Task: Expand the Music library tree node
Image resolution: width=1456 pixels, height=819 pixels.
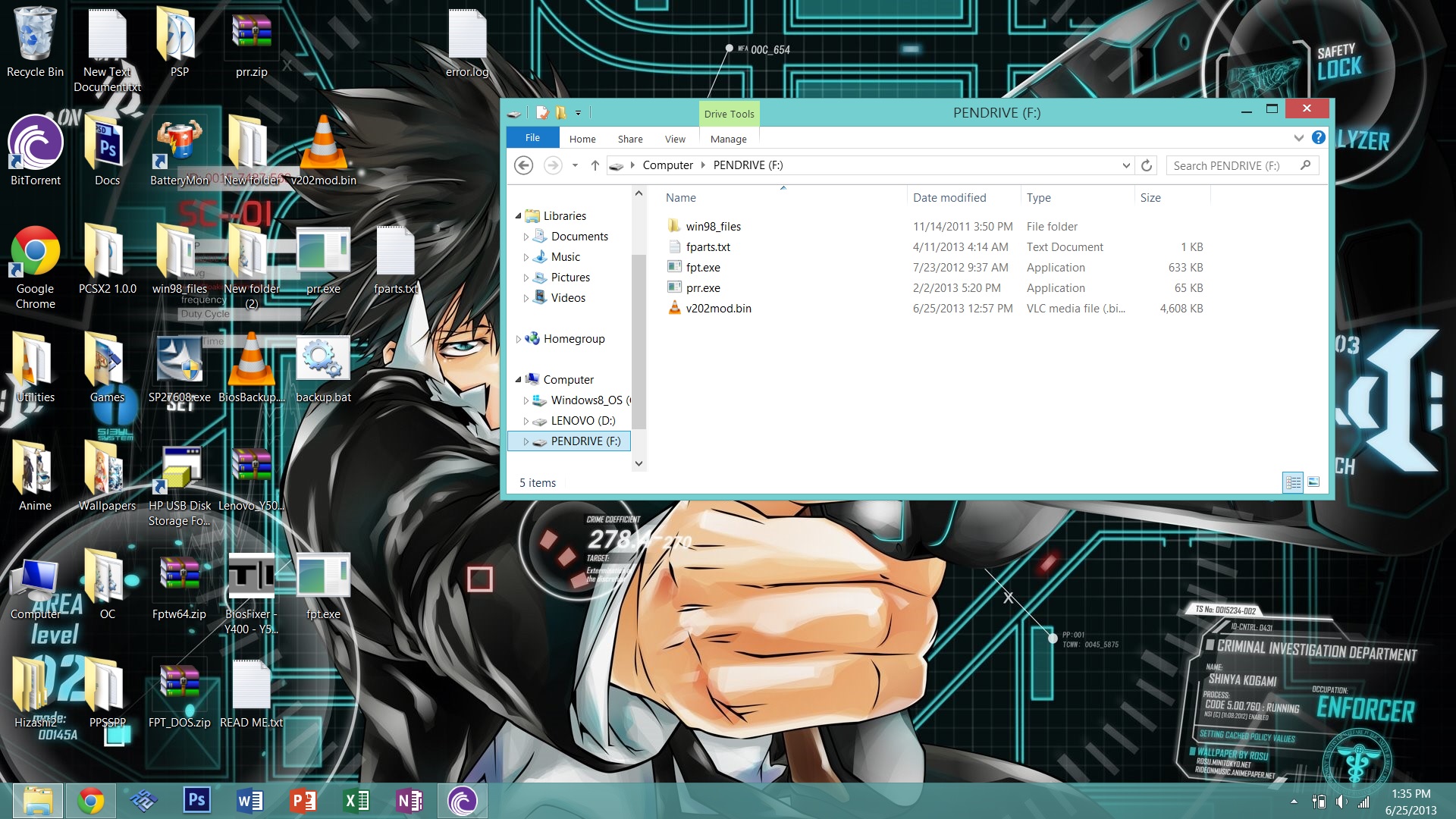Action: (526, 257)
